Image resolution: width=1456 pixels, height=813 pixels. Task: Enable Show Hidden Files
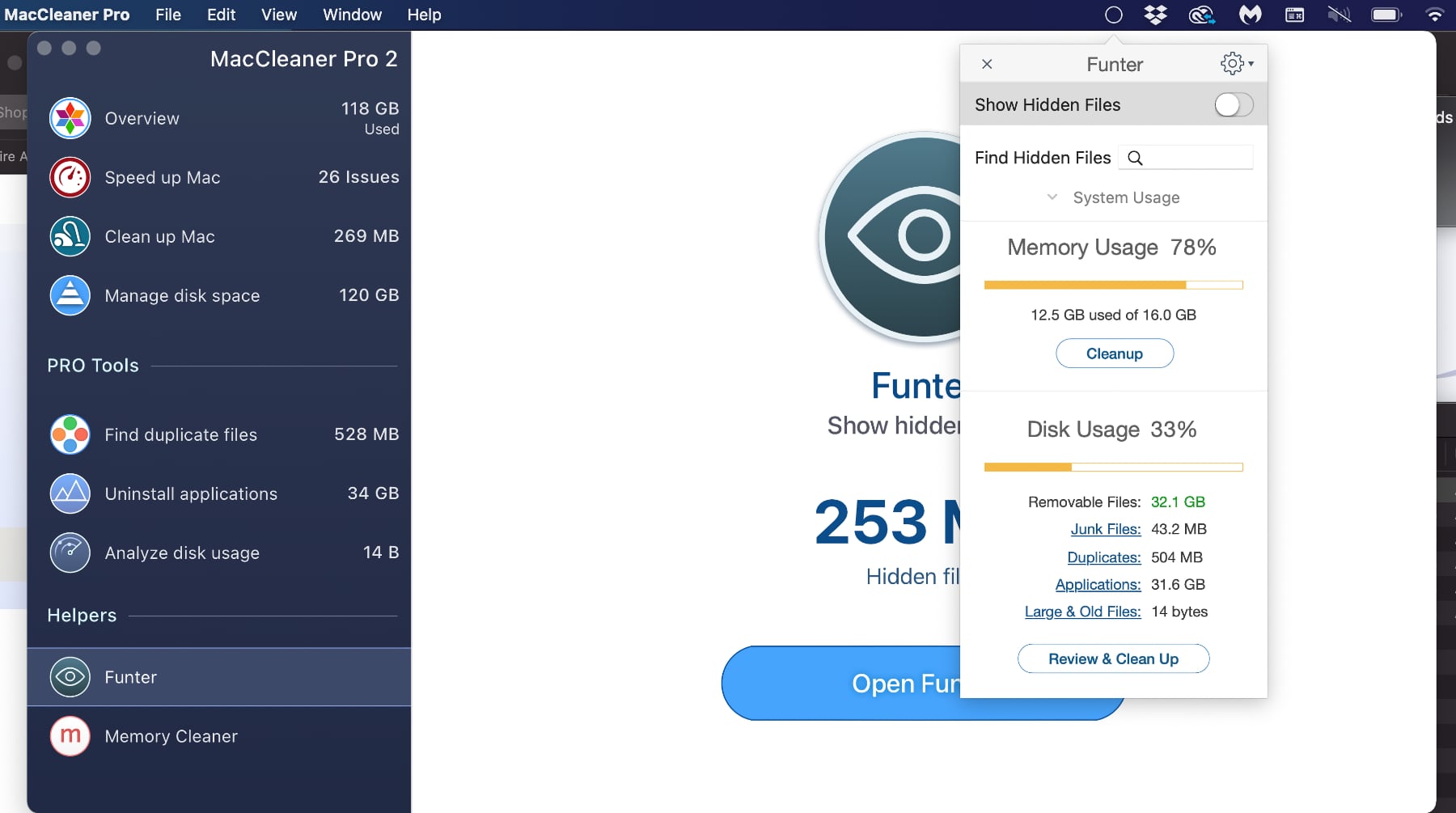1233,105
